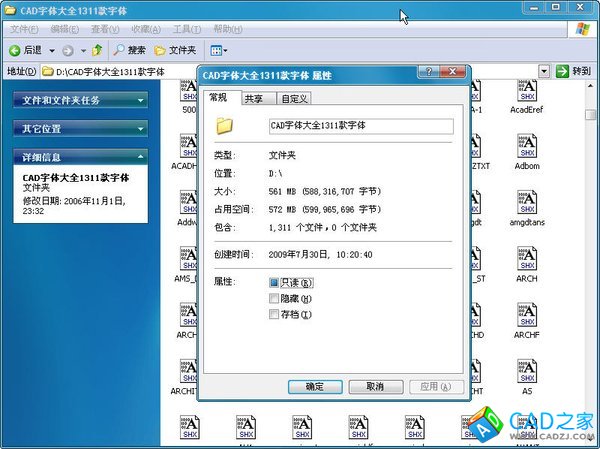Toggle the 只读 (Read-only) checkbox

273,282
